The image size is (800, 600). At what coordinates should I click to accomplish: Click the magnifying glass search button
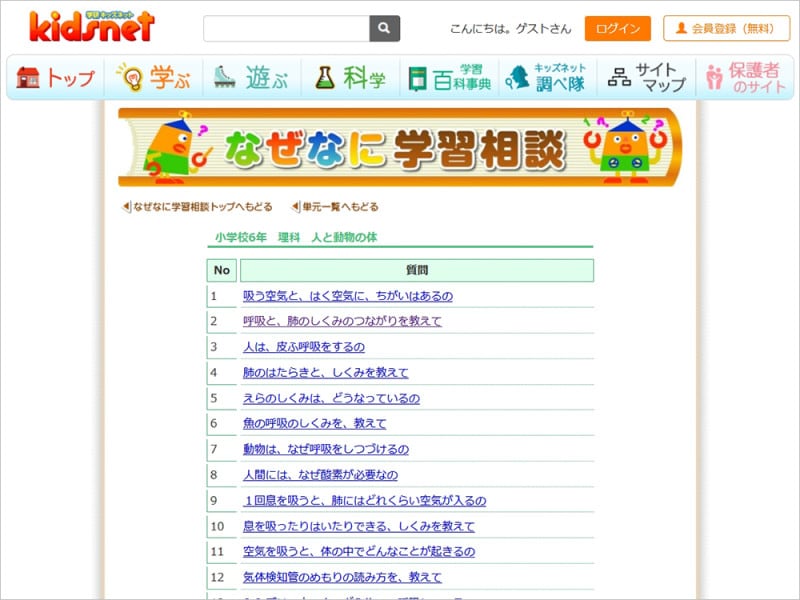point(385,28)
